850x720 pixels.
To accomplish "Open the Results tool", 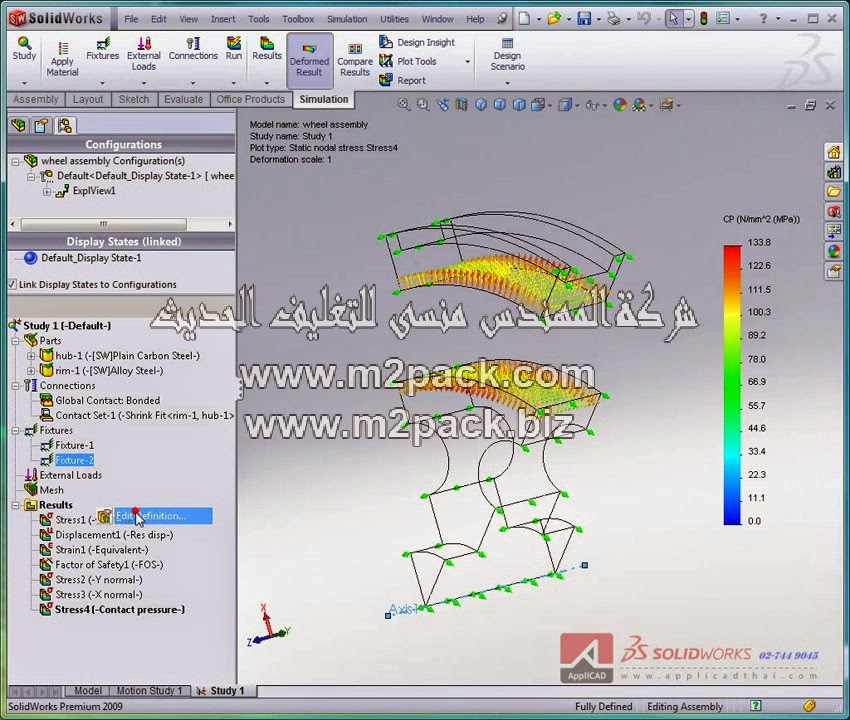I will click(267, 49).
